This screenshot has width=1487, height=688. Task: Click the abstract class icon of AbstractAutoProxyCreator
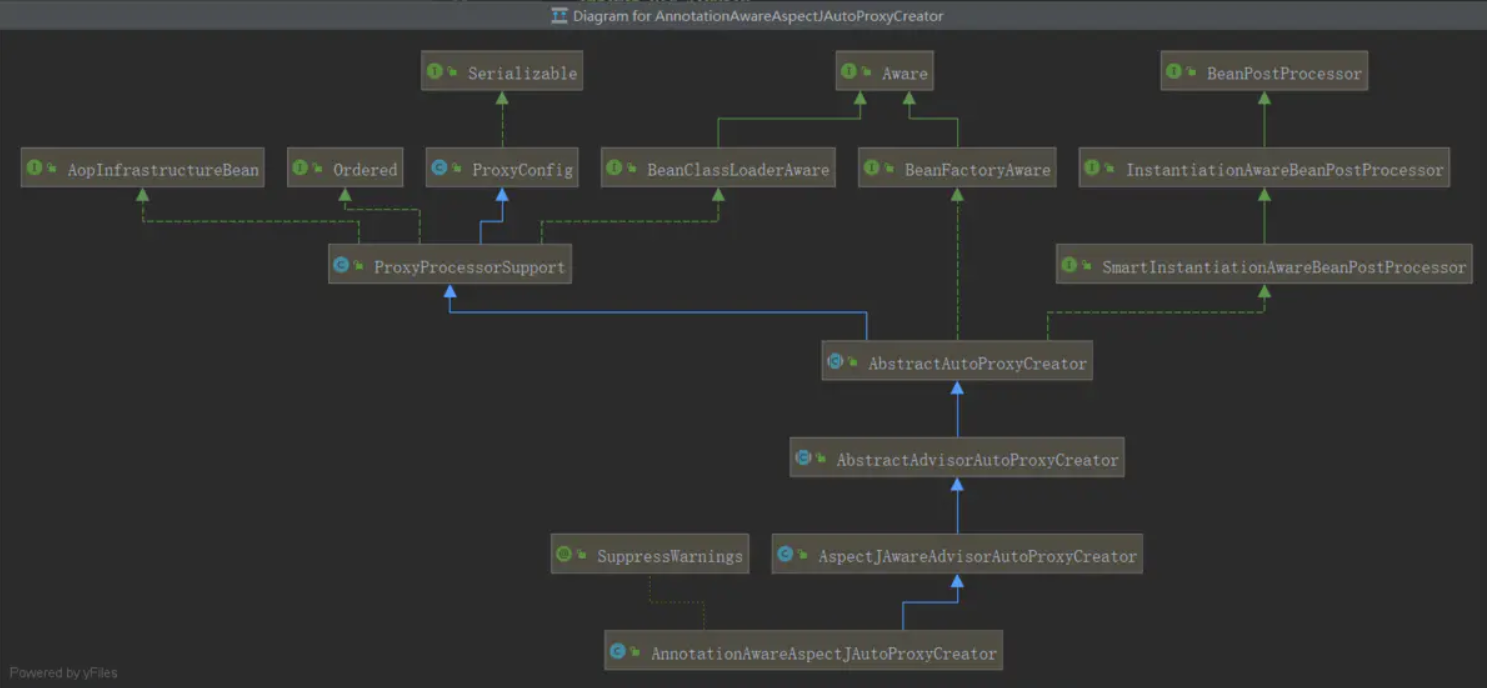coord(835,361)
